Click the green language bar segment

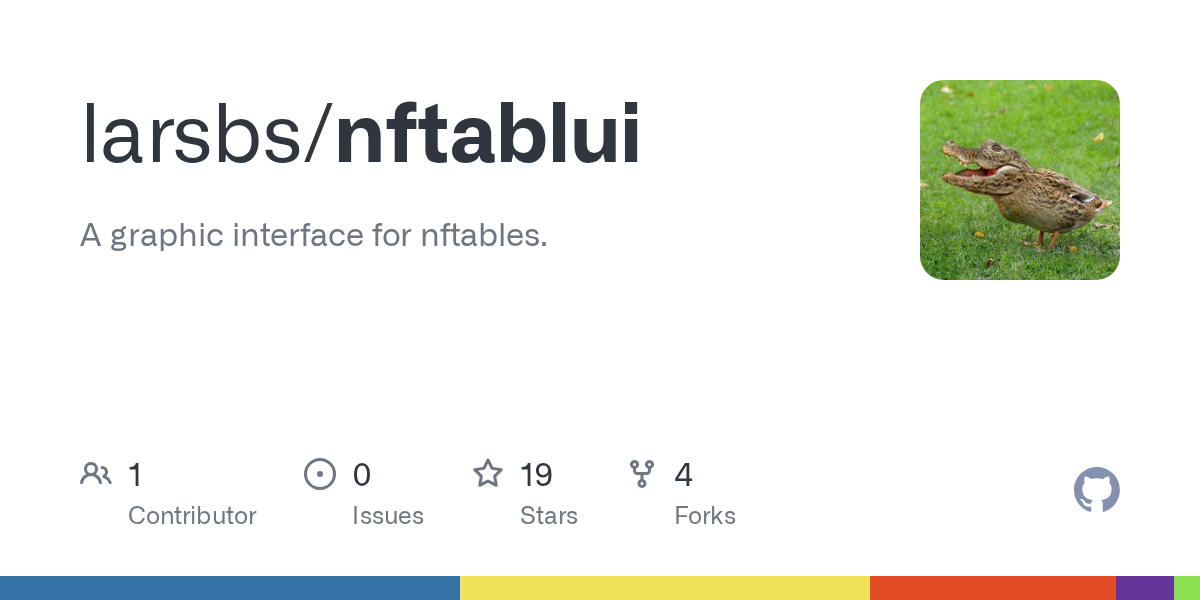1187,588
